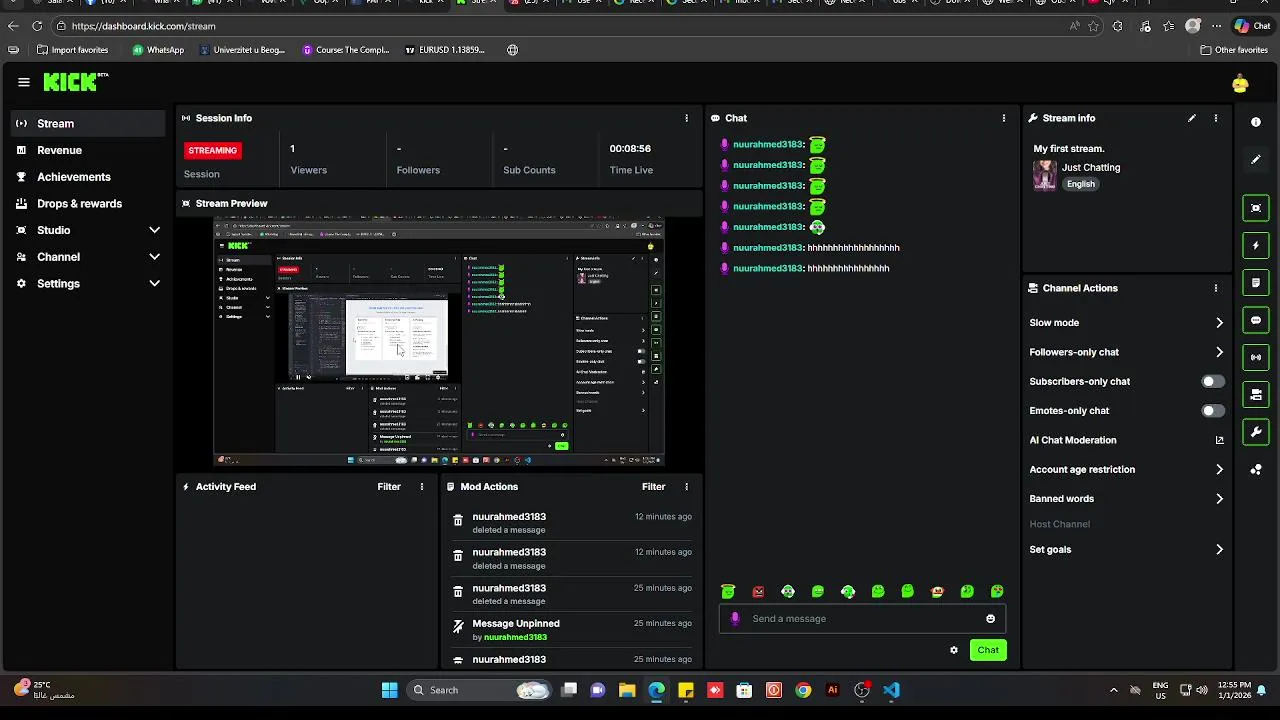Screen dimensions: 1280x720
Task: Open Slow mode options
Action: coord(1126,323)
